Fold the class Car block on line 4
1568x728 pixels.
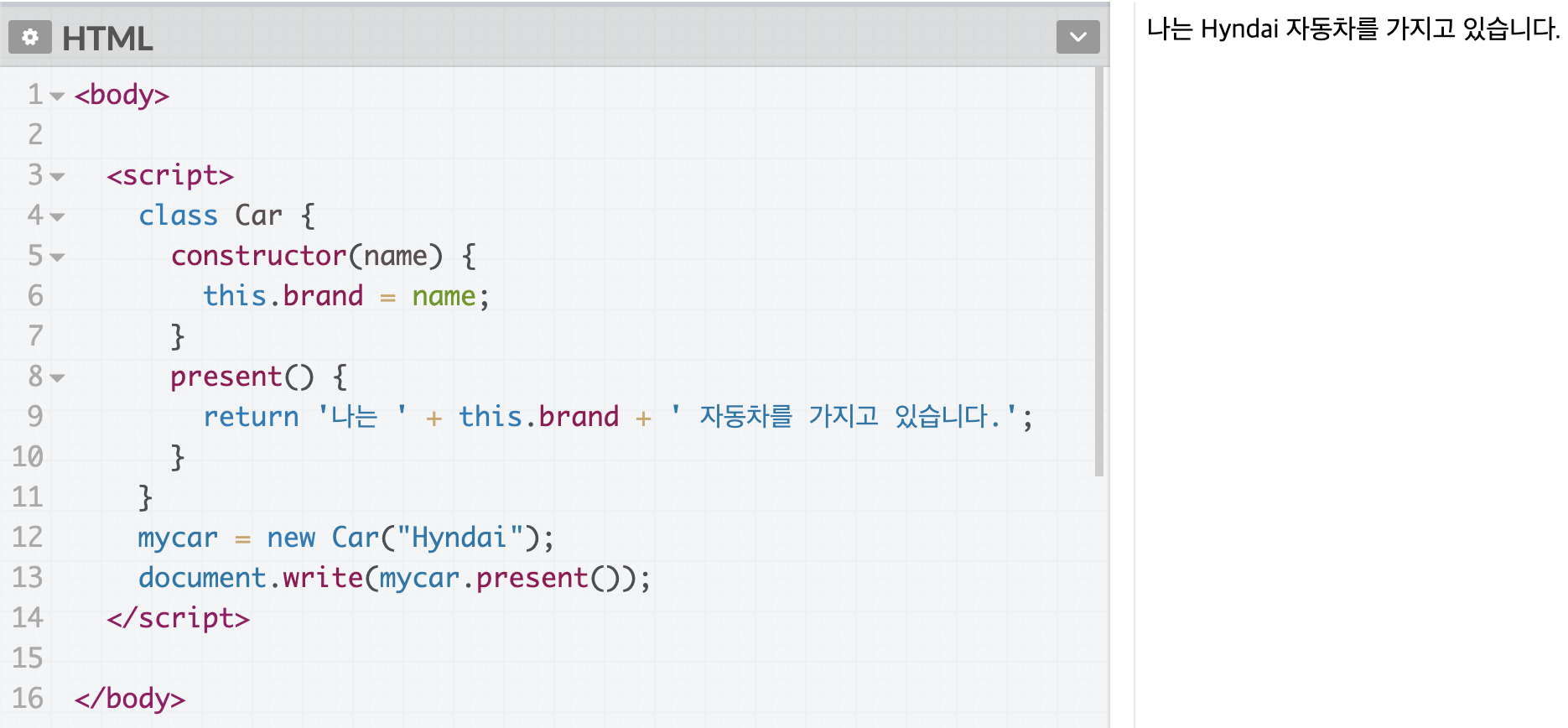coord(57,217)
